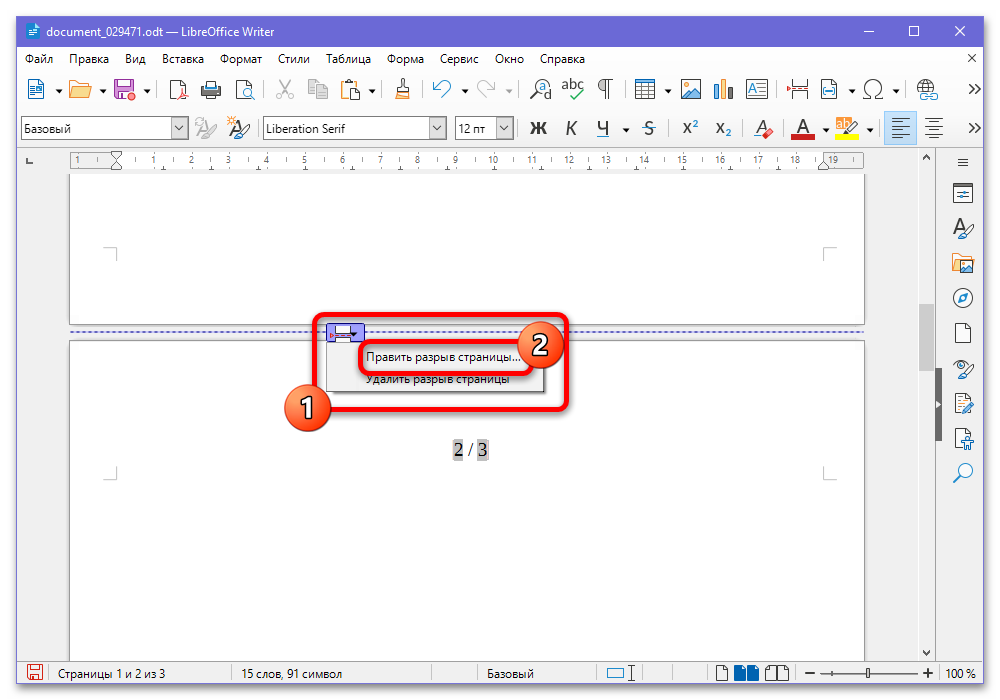The width and height of the screenshot is (1000, 700).
Task: Click the zoom out minus button
Action: click(x=810, y=673)
